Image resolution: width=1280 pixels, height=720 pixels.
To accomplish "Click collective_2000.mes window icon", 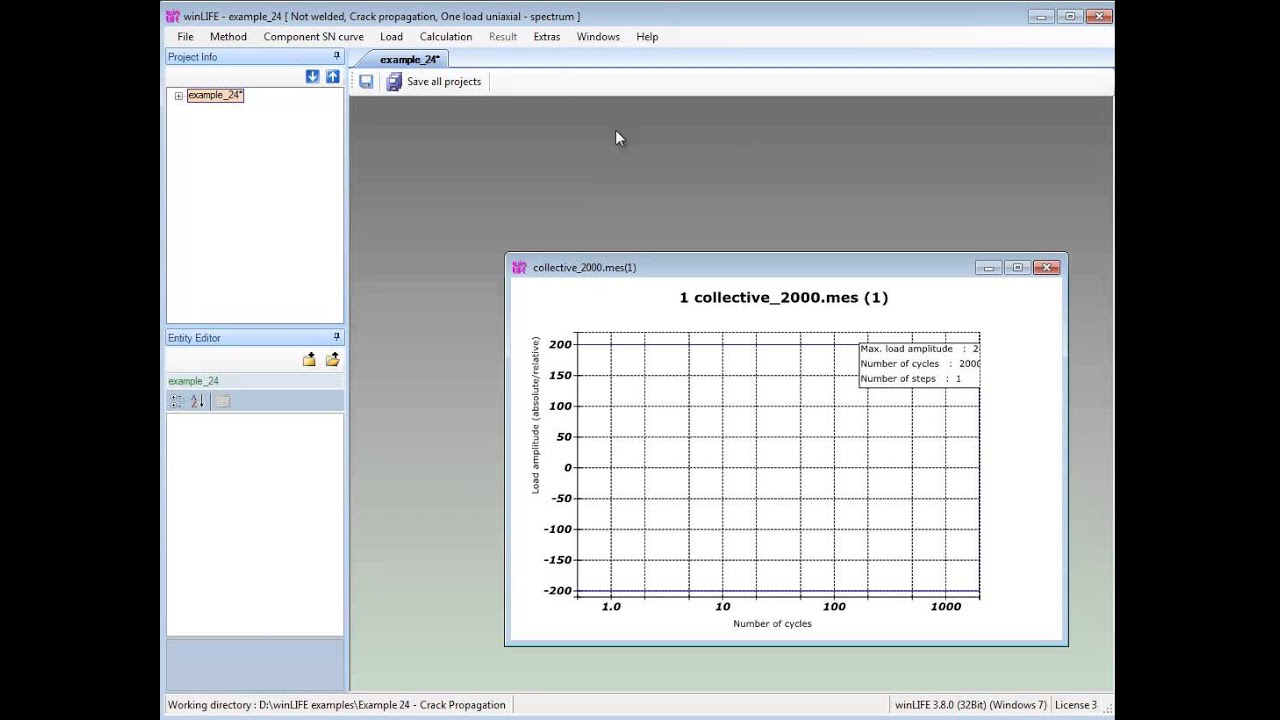I will point(519,267).
